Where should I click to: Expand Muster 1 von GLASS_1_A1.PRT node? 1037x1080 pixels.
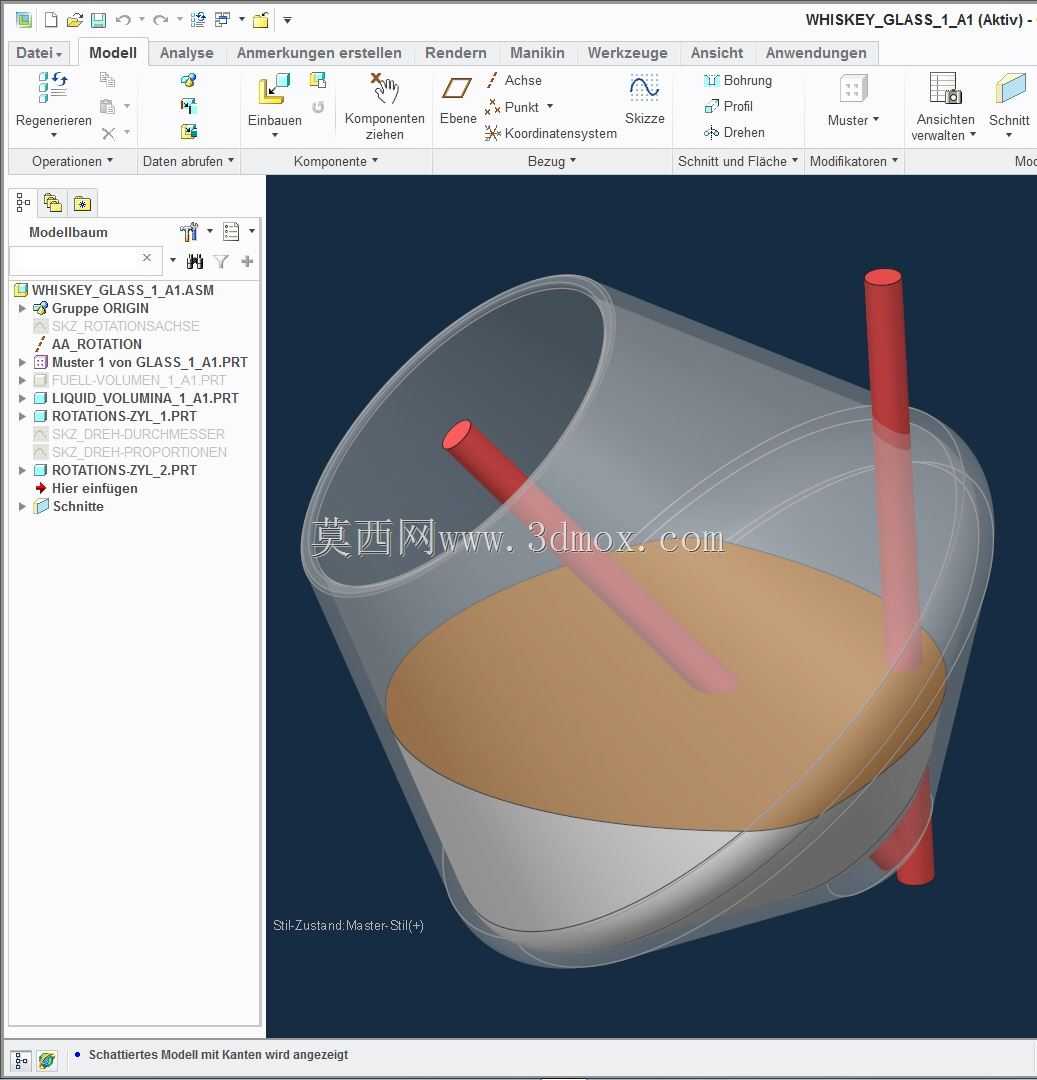tap(22, 362)
